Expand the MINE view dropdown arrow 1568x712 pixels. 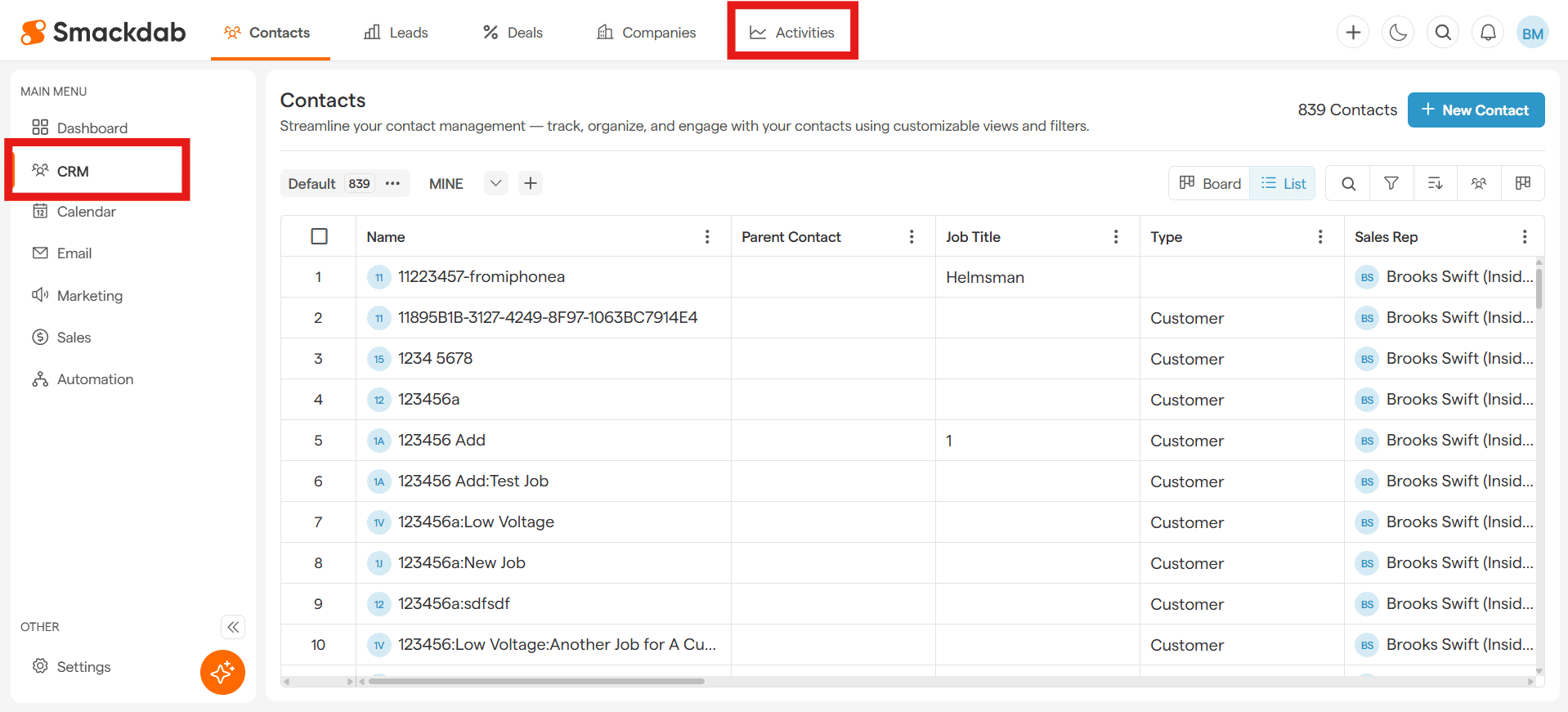coord(495,184)
